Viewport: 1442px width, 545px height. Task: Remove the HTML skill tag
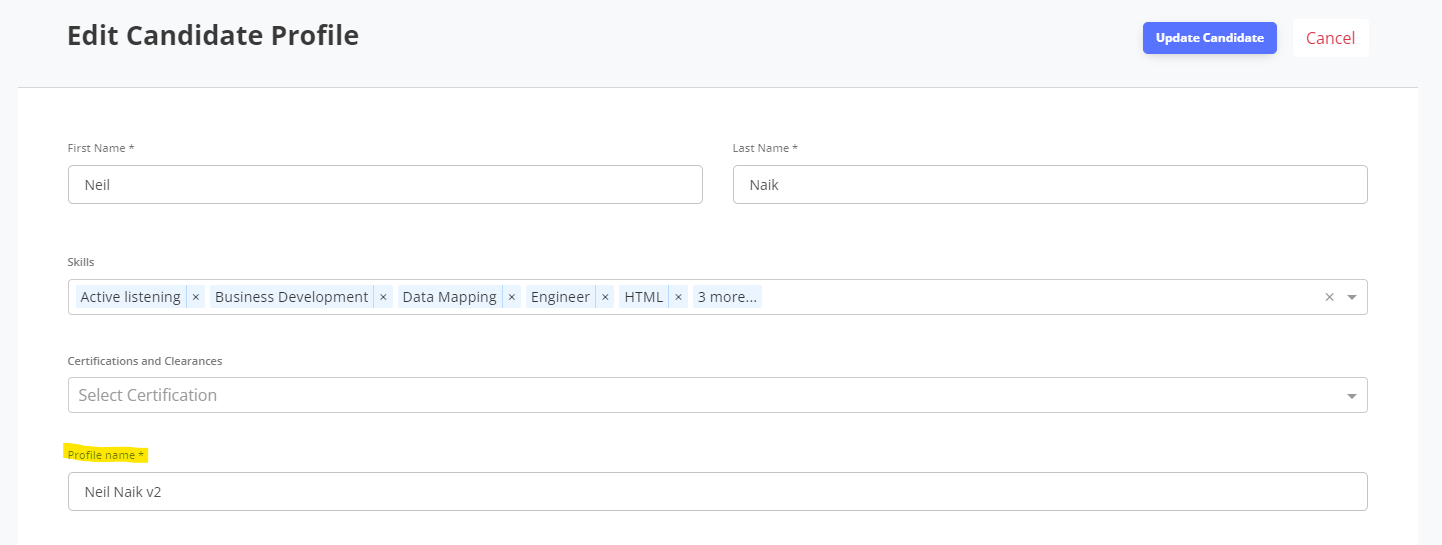pos(678,297)
